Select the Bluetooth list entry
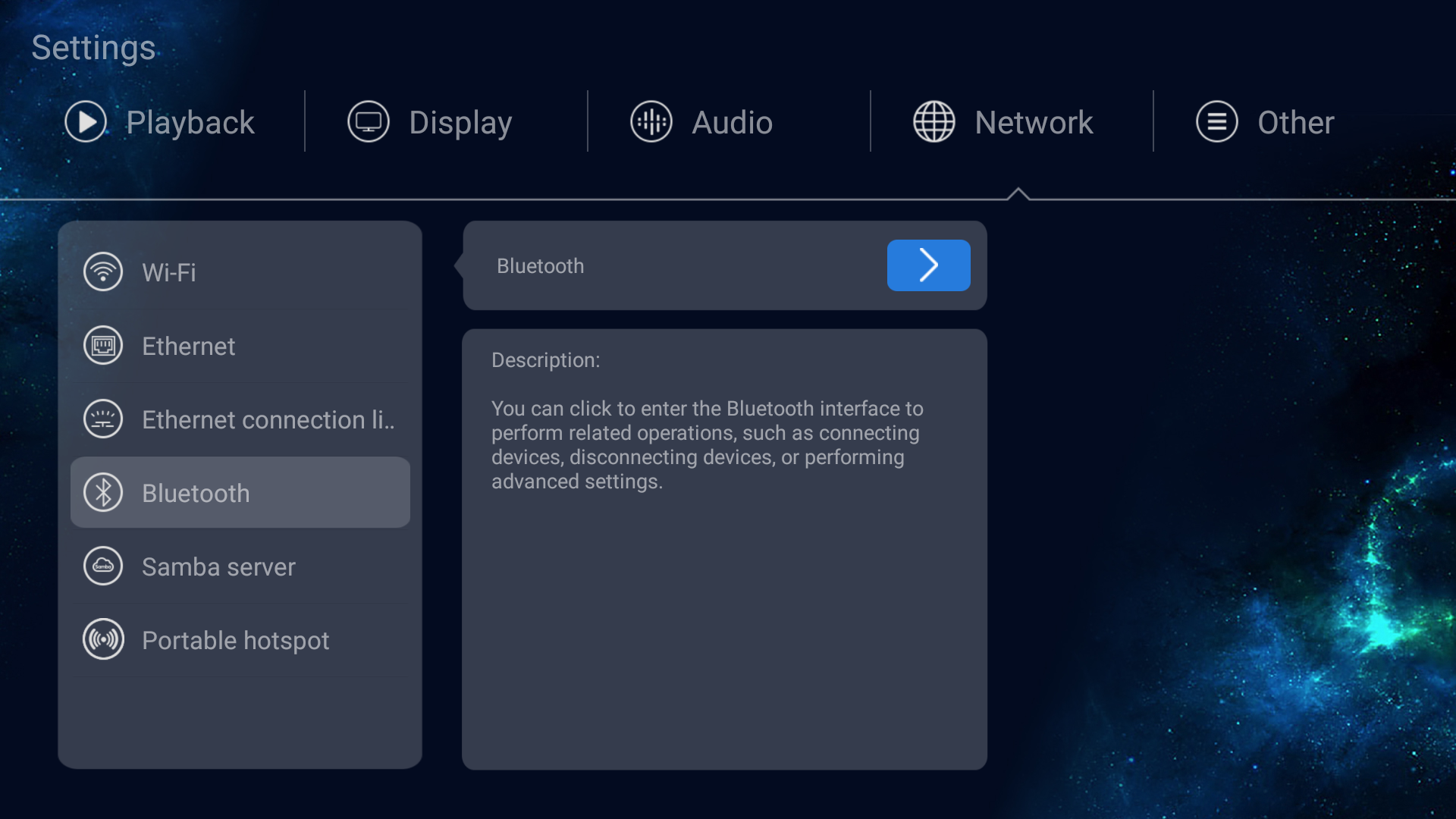 [240, 493]
